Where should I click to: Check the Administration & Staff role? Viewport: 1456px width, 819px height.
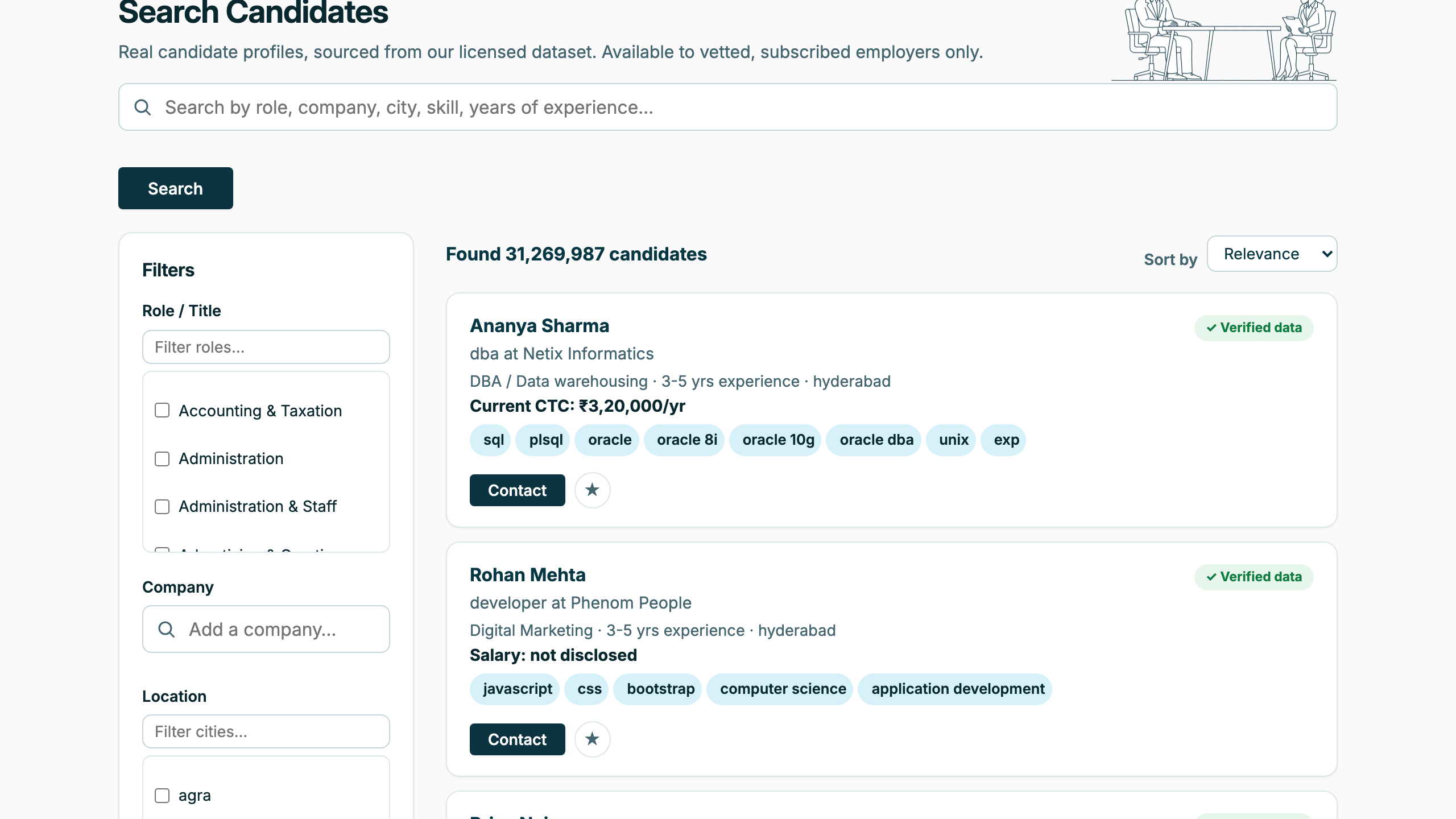pyautogui.click(x=162, y=506)
